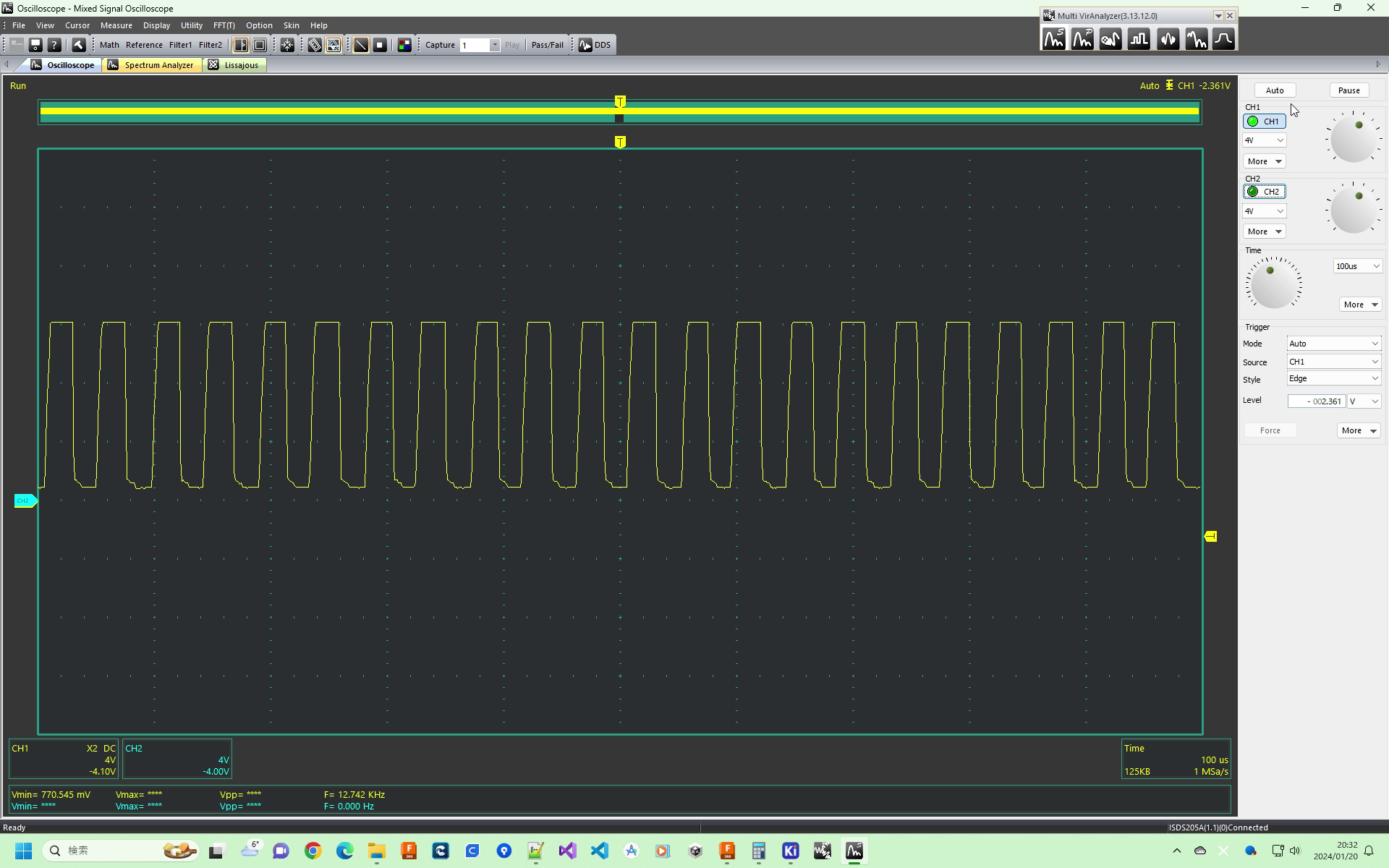Screen dimensions: 1389x868
Task: Toggle the split-window display mode icon
Action: tap(241, 45)
